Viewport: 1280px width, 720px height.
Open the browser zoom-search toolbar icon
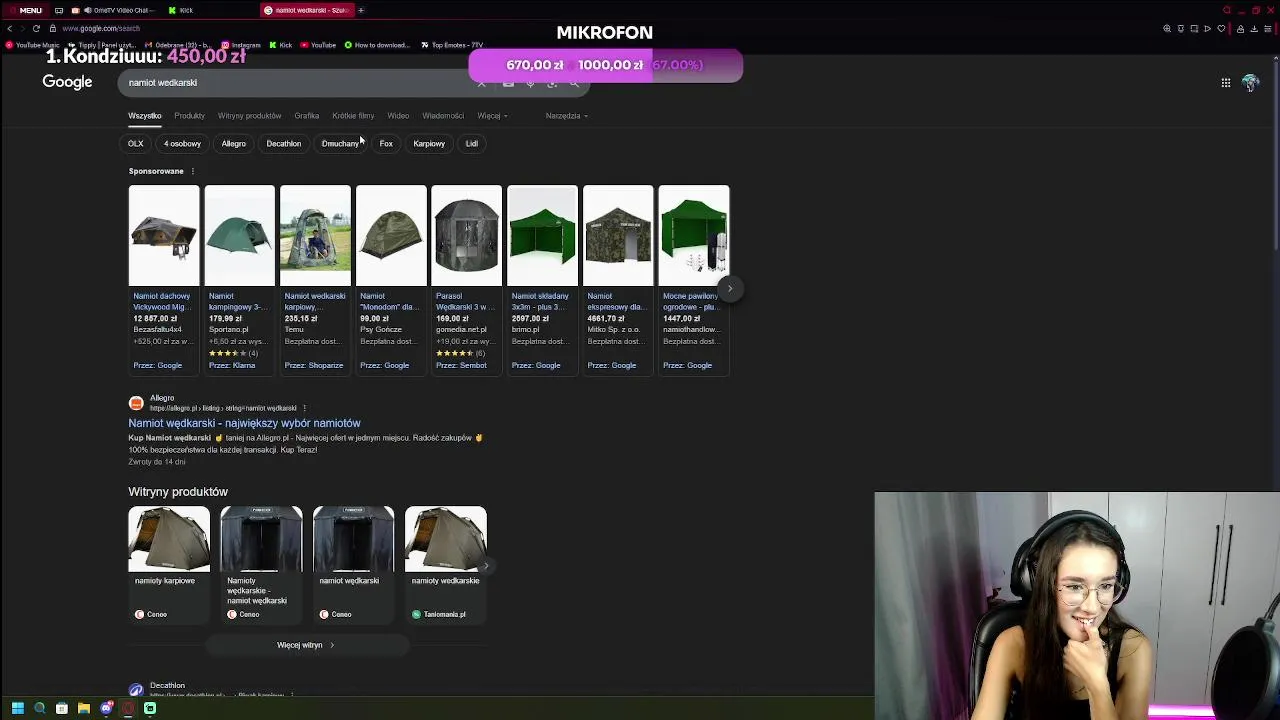click(x=1167, y=29)
